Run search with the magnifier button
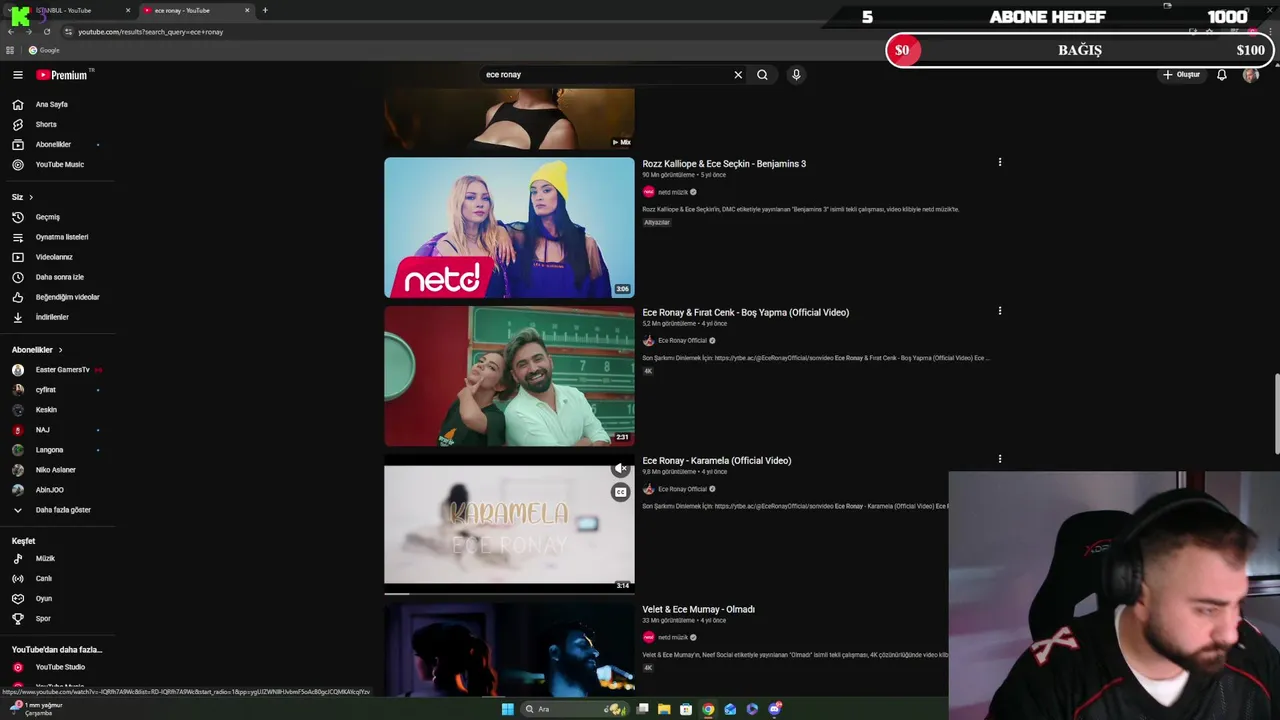1280x720 pixels. point(762,75)
